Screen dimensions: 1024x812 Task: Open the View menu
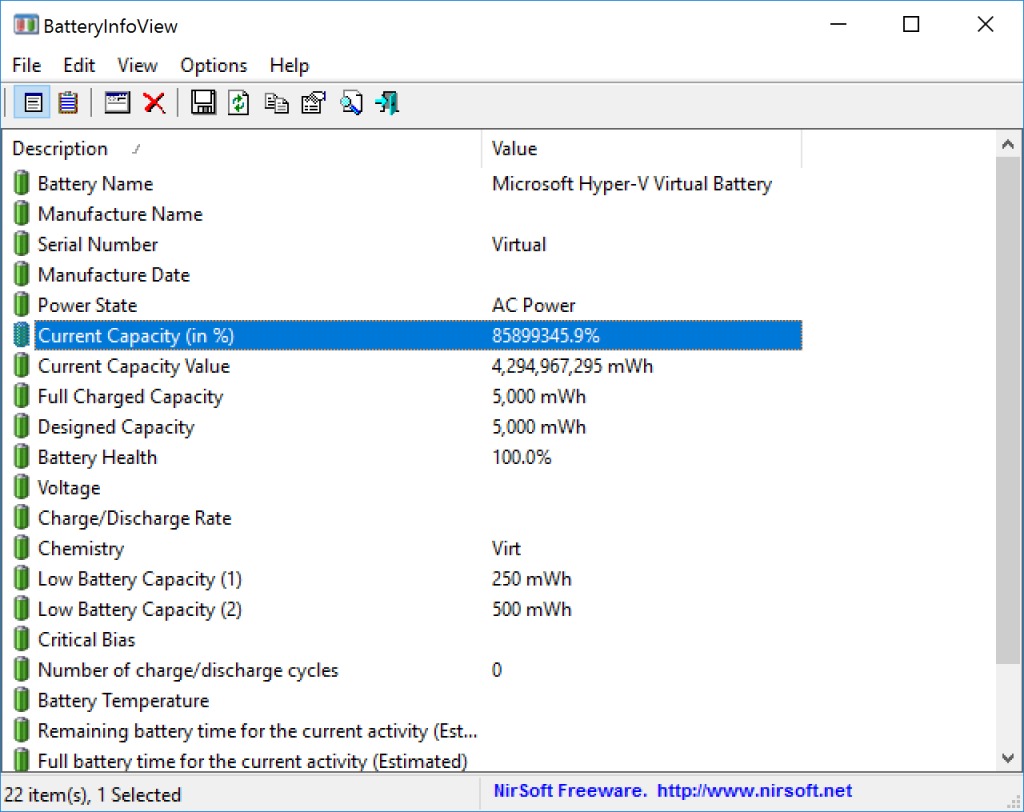tap(137, 65)
